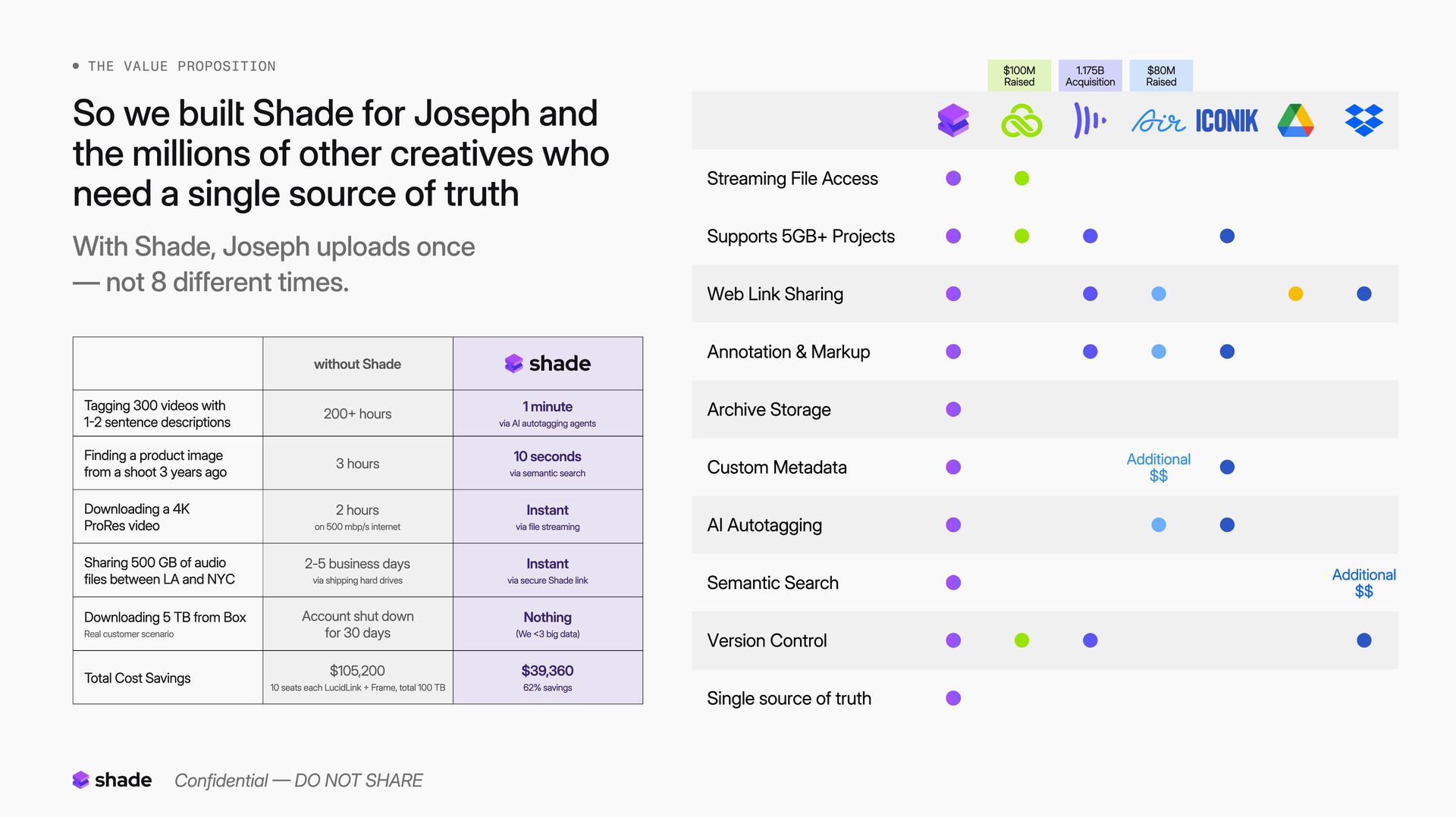Click the Dropbox logo

click(1363, 121)
